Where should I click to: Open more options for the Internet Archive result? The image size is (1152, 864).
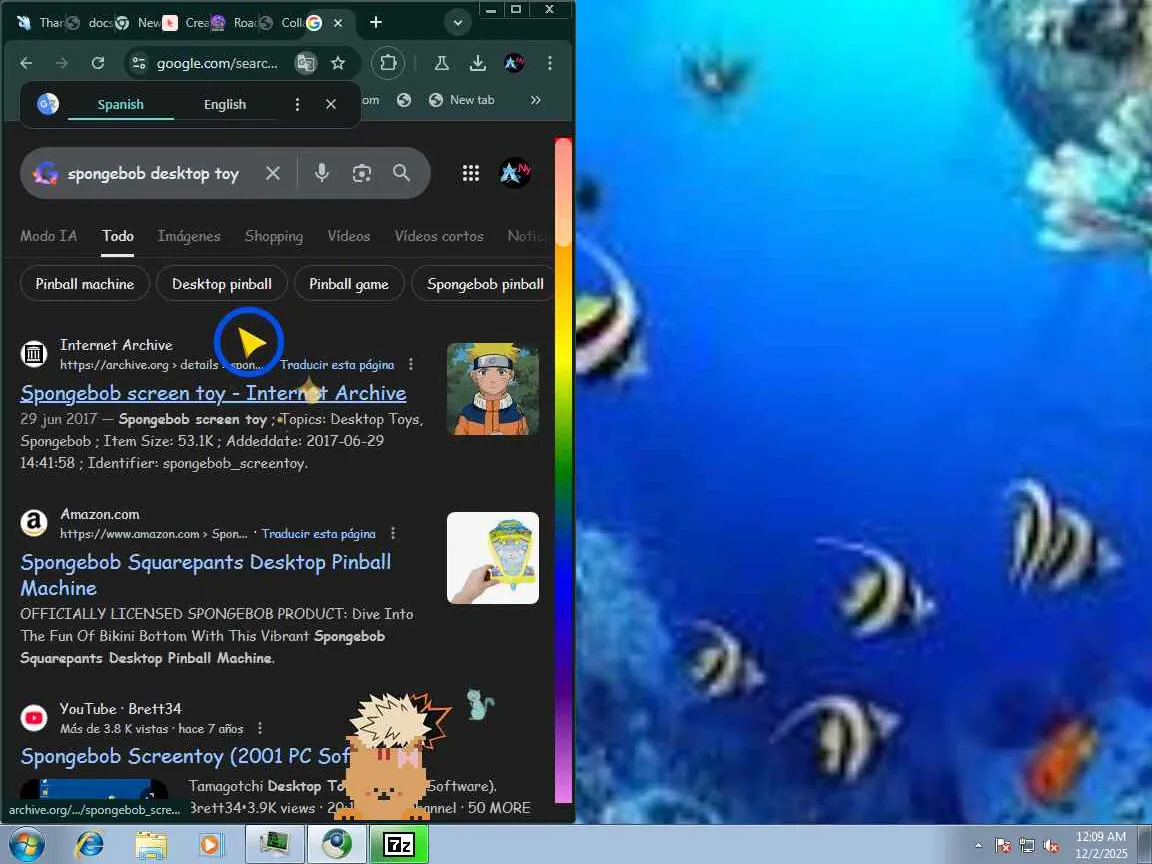[411, 364]
